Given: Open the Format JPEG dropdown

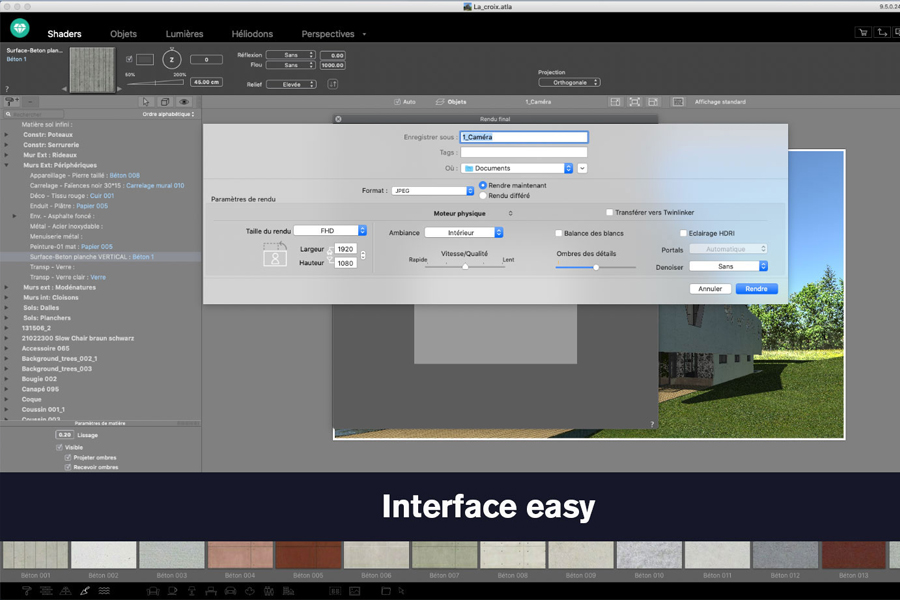Looking at the screenshot, I should coord(432,190).
